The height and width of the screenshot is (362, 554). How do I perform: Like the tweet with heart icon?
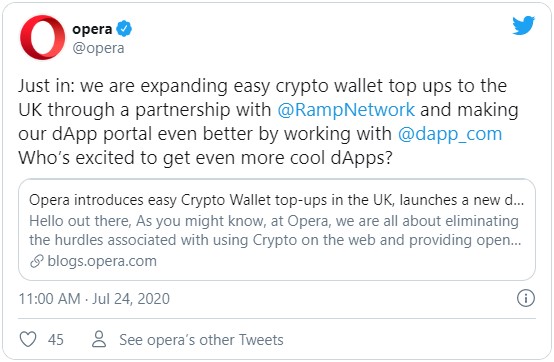click(x=28, y=339)
